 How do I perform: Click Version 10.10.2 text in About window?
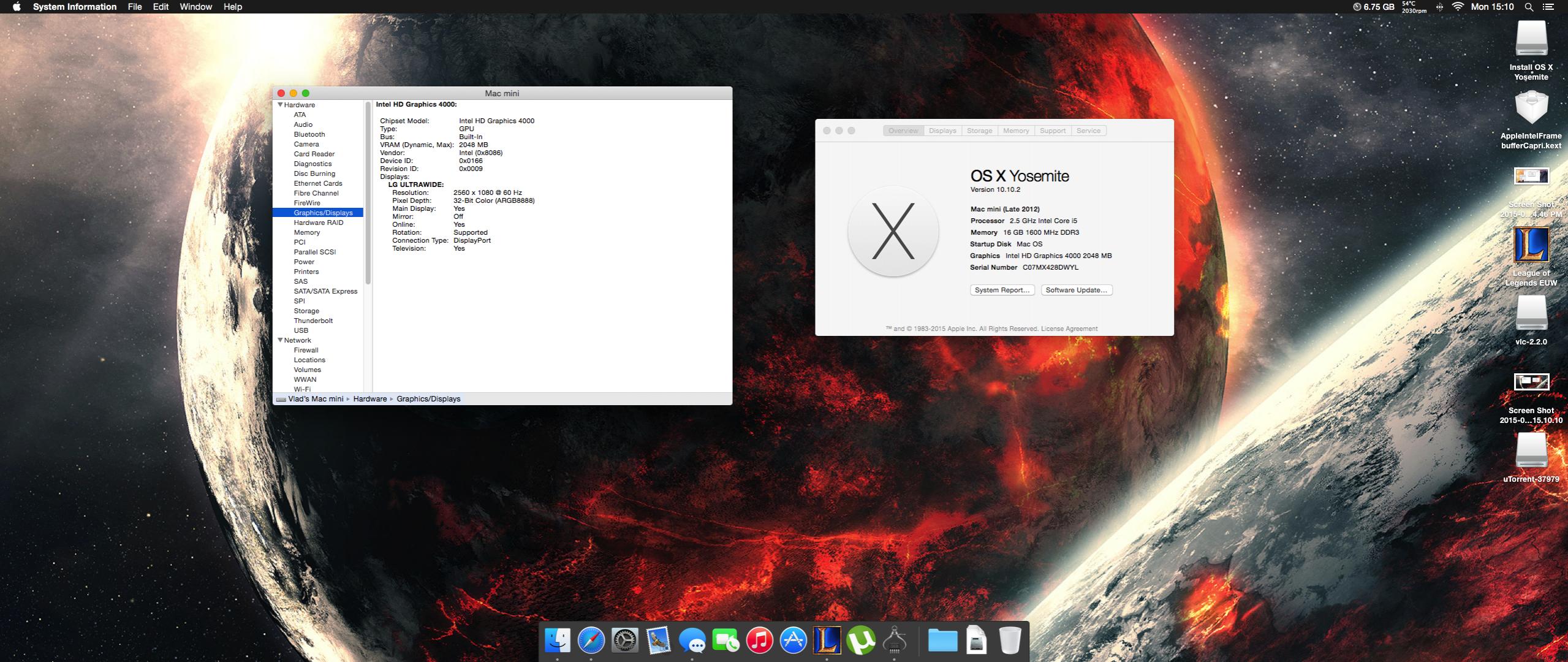pyautogui.click(x=995, y=189)
